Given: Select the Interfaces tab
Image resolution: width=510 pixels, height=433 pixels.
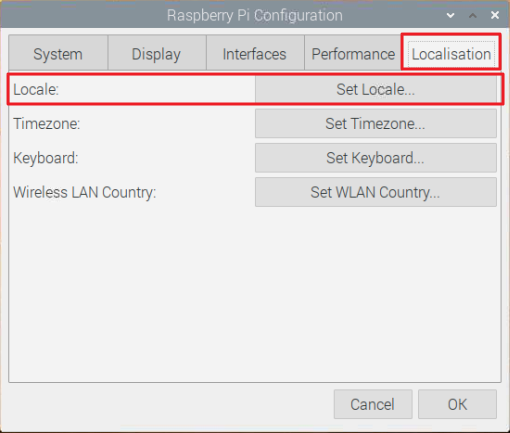Looking at the screenshot, I should [255, 53].
